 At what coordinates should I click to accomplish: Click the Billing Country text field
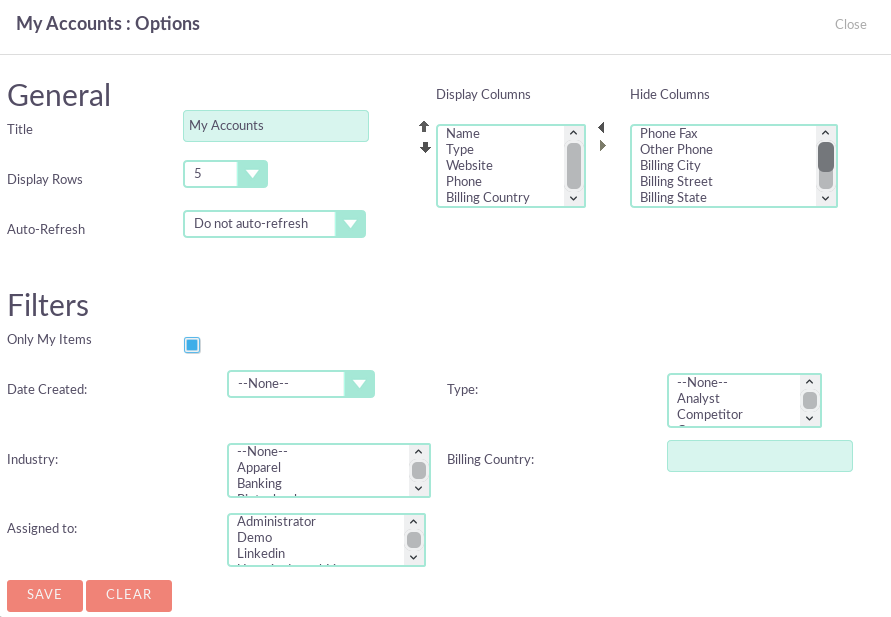pyautogui.click(x=759, y=456)
